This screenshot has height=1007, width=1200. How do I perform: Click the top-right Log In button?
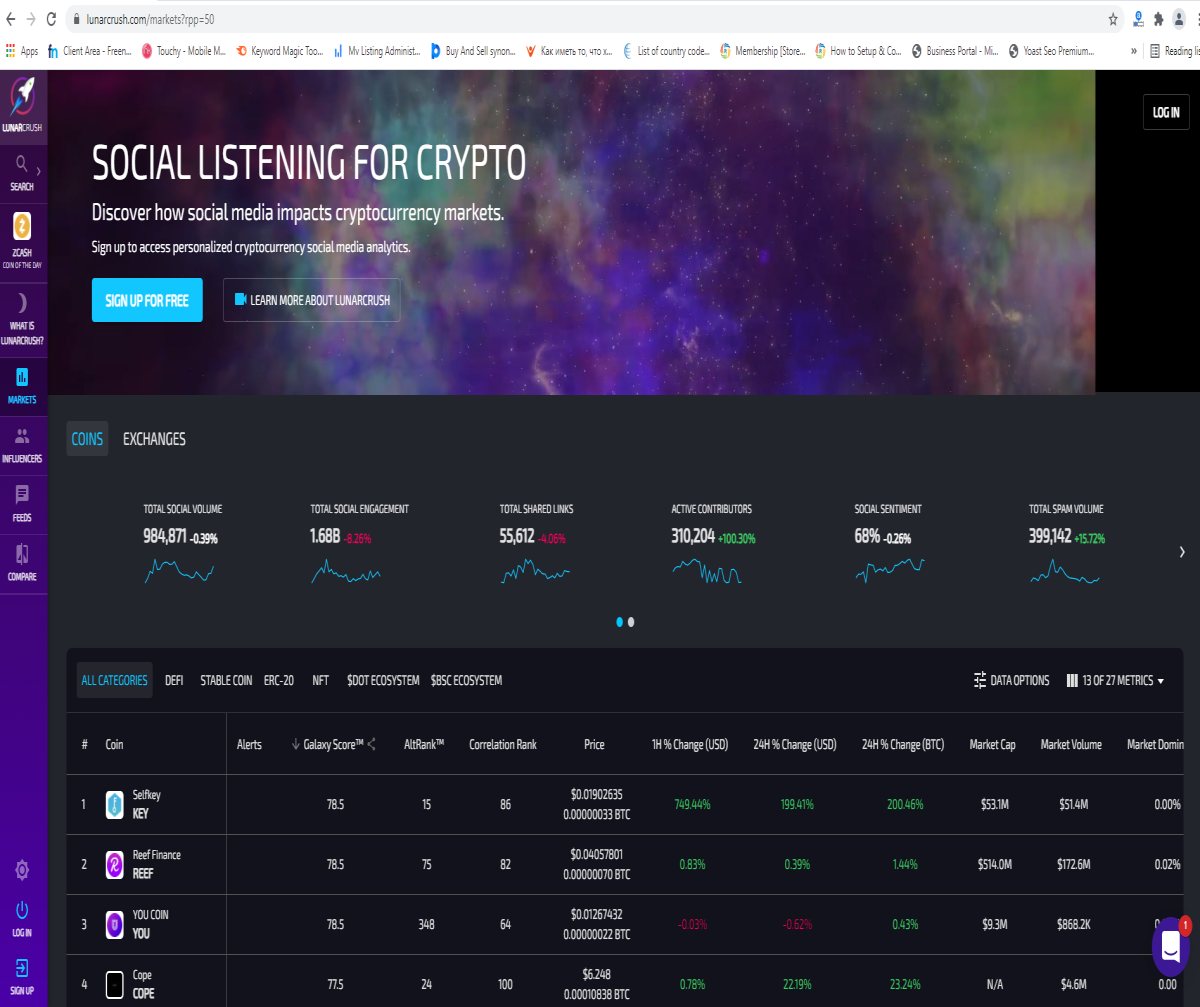[x=1166, y=112]
